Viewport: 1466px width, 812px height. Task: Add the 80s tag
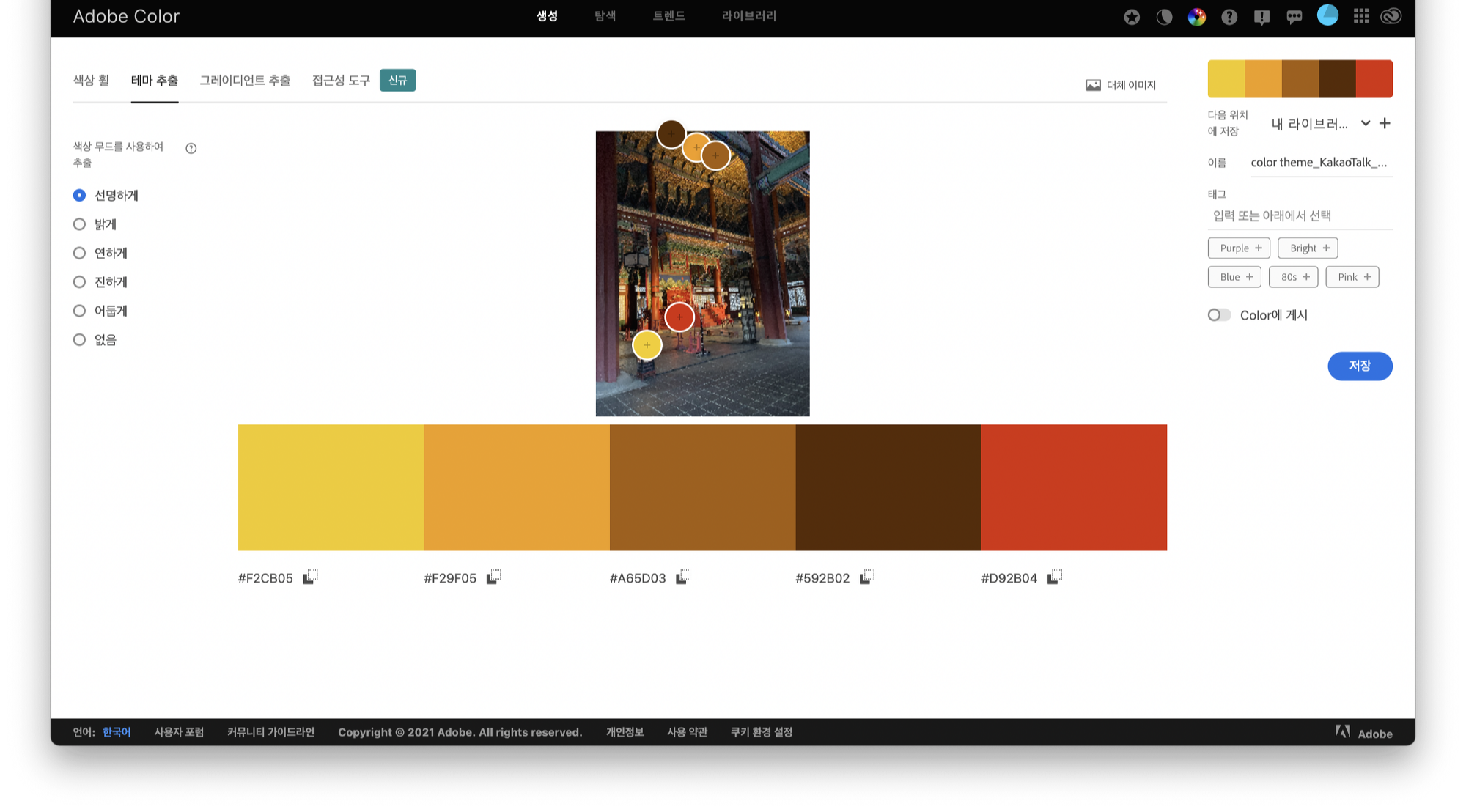tap(1294, 277)
